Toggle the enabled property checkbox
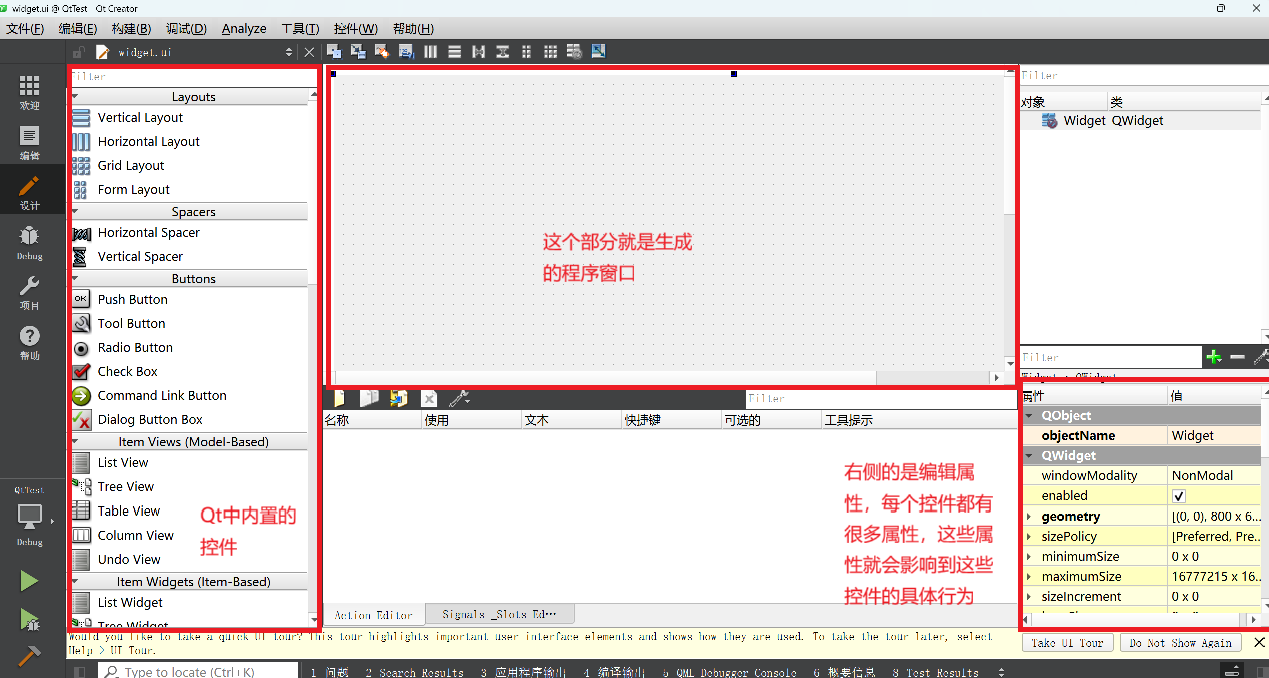 1179,496
